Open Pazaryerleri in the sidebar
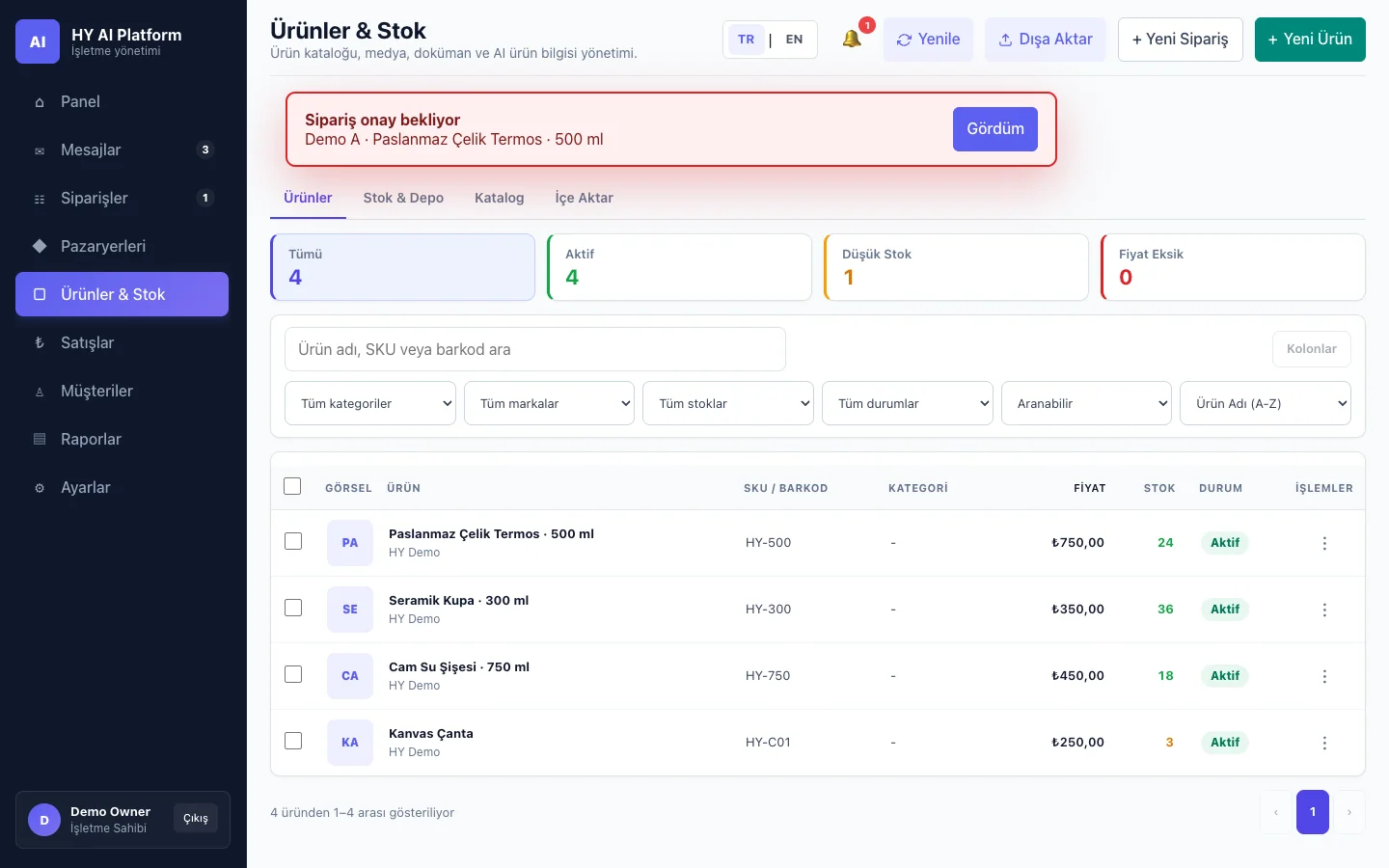This screenshot has width=1389, height=868. click(x=122, y=246)
